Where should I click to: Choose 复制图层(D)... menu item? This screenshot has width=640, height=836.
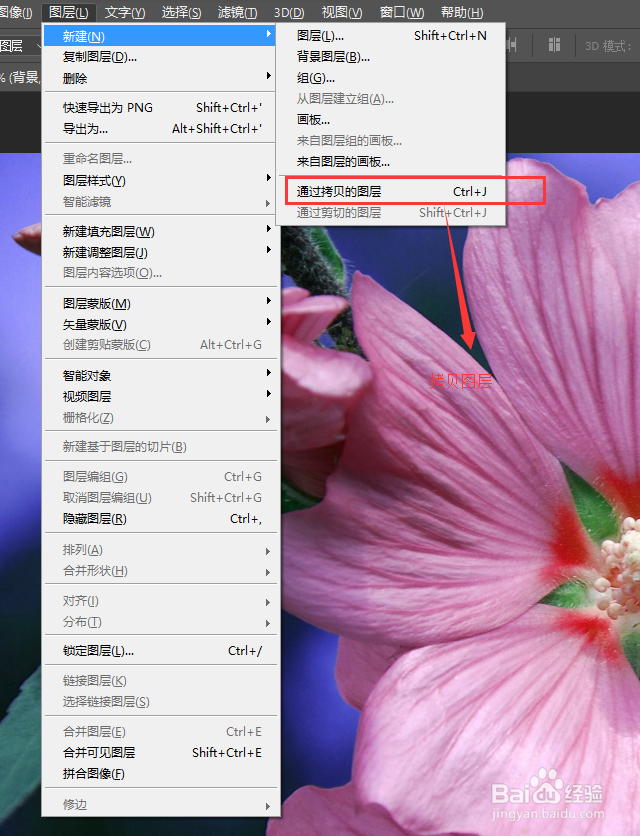(x=159, y=57)
